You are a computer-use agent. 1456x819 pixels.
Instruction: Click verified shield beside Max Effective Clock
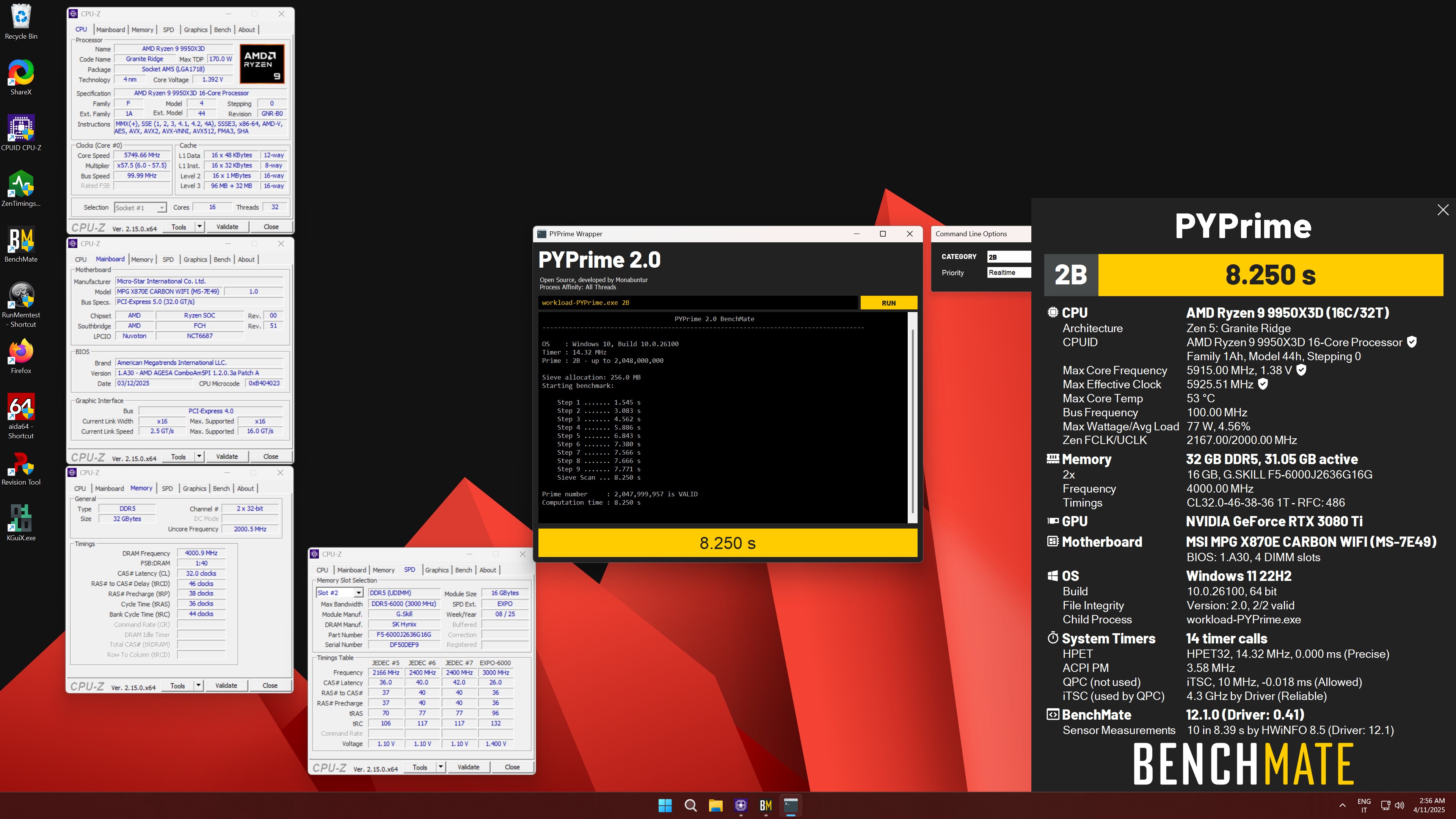point(1263,384)
